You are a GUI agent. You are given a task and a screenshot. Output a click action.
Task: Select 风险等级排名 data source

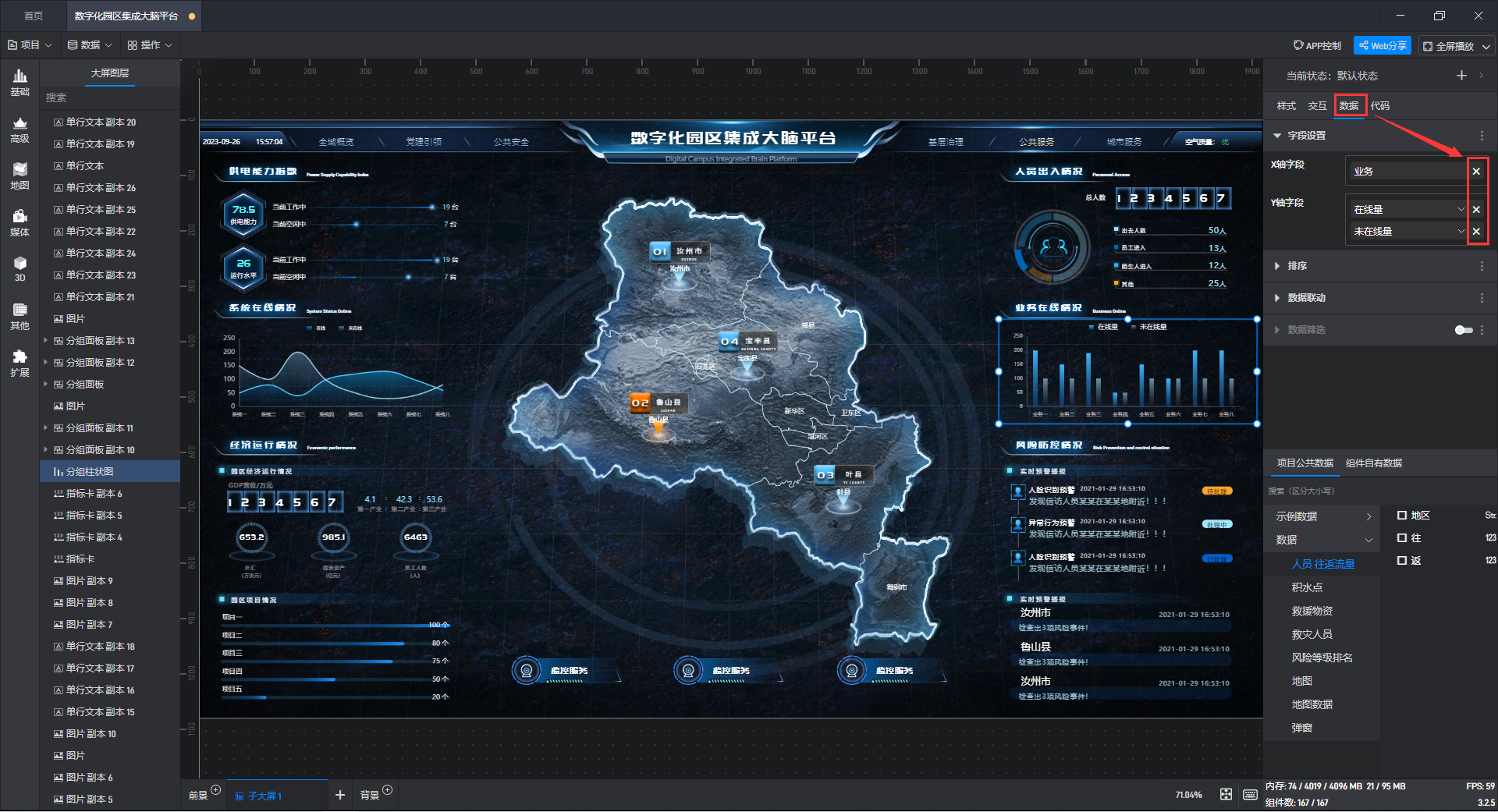[x=1322, y=658]
